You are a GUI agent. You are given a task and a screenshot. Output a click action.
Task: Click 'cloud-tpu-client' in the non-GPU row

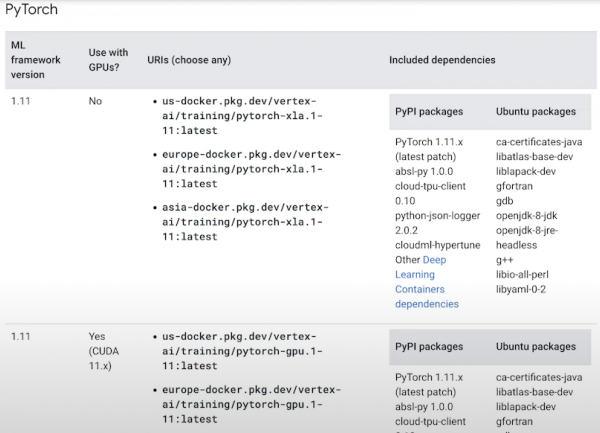430,186
